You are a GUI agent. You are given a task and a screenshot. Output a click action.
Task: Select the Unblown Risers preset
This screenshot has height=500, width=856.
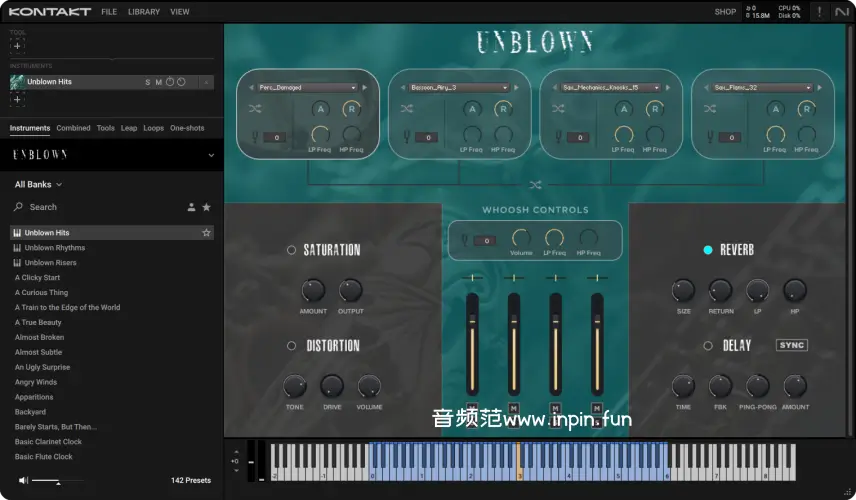point(50,263)
